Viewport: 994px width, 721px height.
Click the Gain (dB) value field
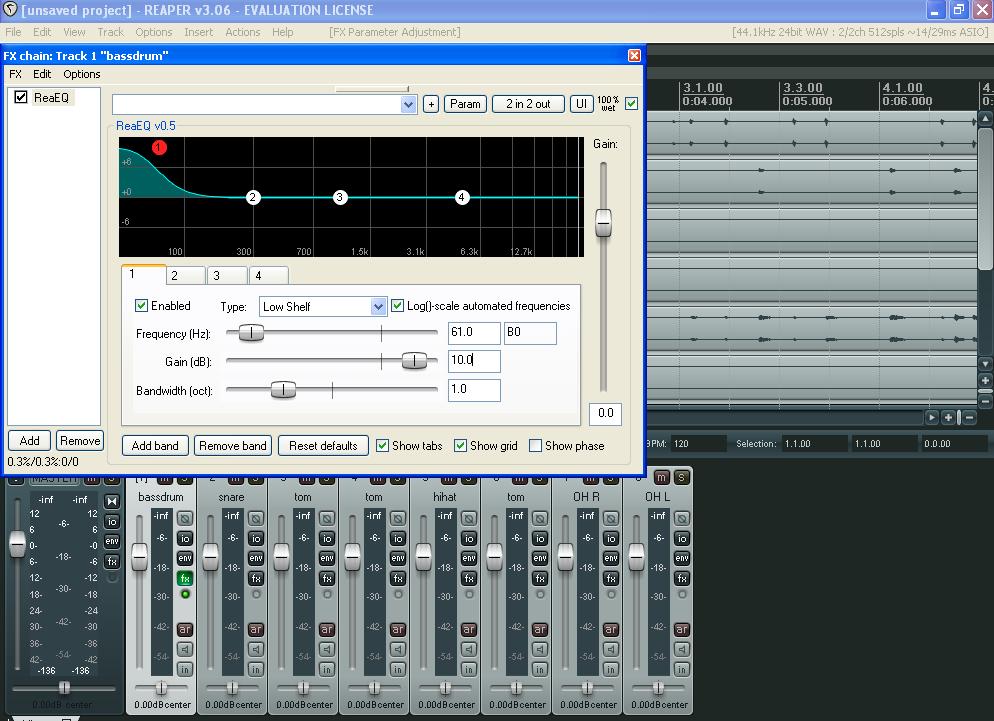coord(474,361)
